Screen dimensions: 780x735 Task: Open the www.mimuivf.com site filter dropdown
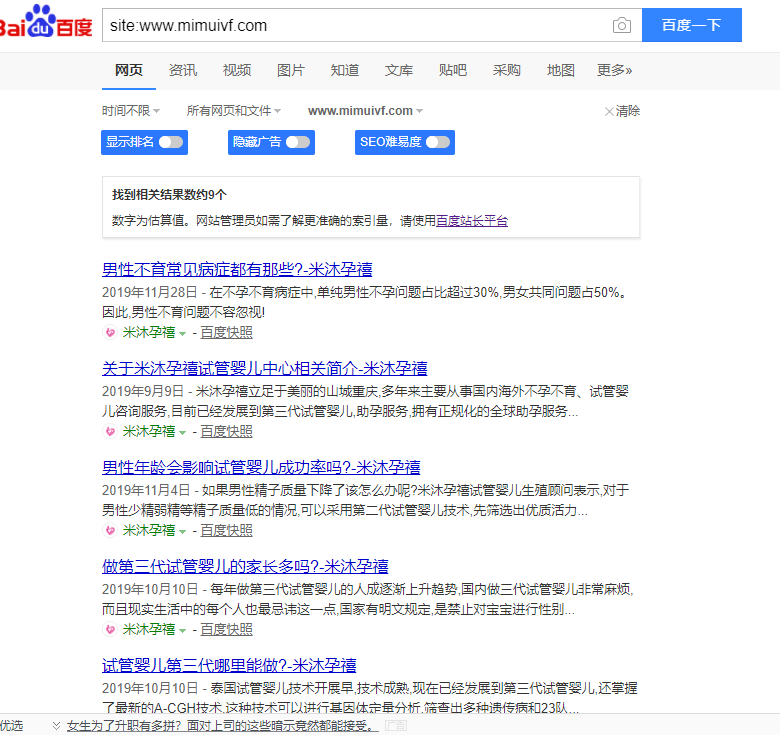[365, 110]
